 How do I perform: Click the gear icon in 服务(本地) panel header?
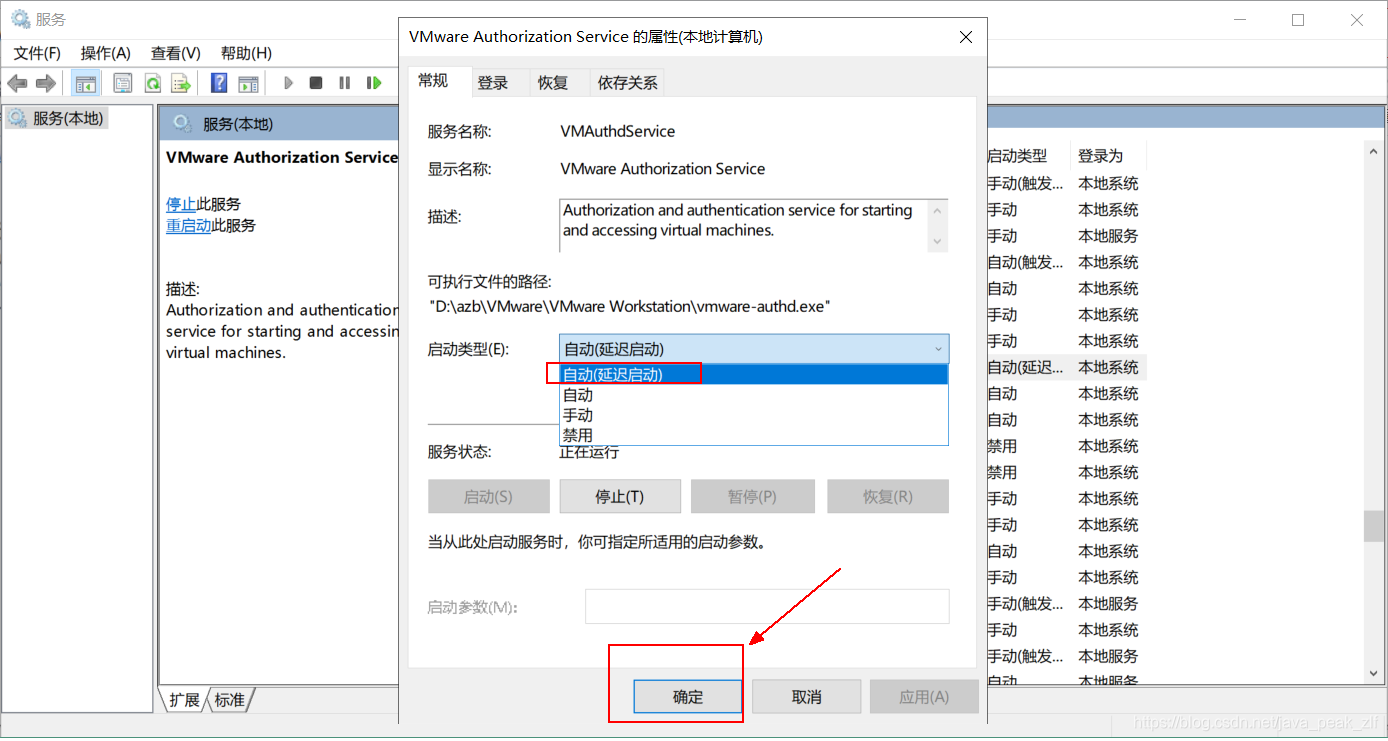coord(181,124)
